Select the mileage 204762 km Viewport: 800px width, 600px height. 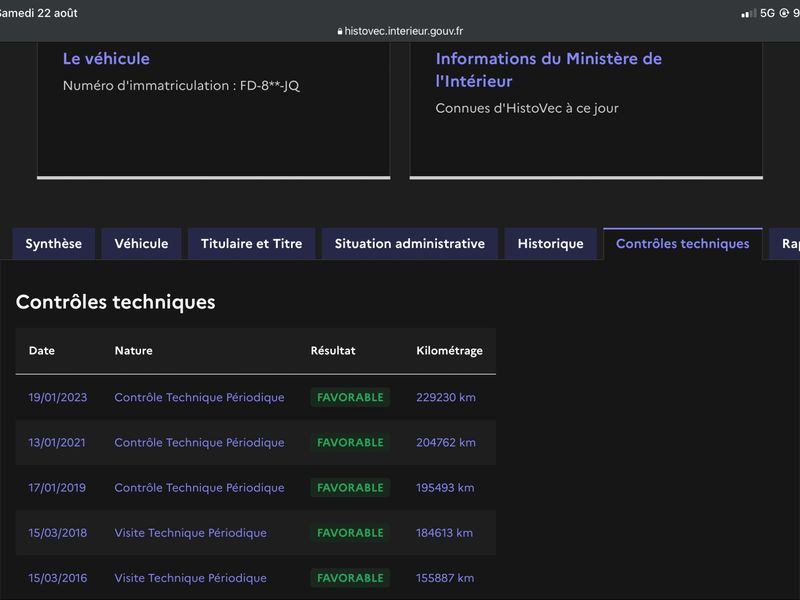(x=445, y=442)
